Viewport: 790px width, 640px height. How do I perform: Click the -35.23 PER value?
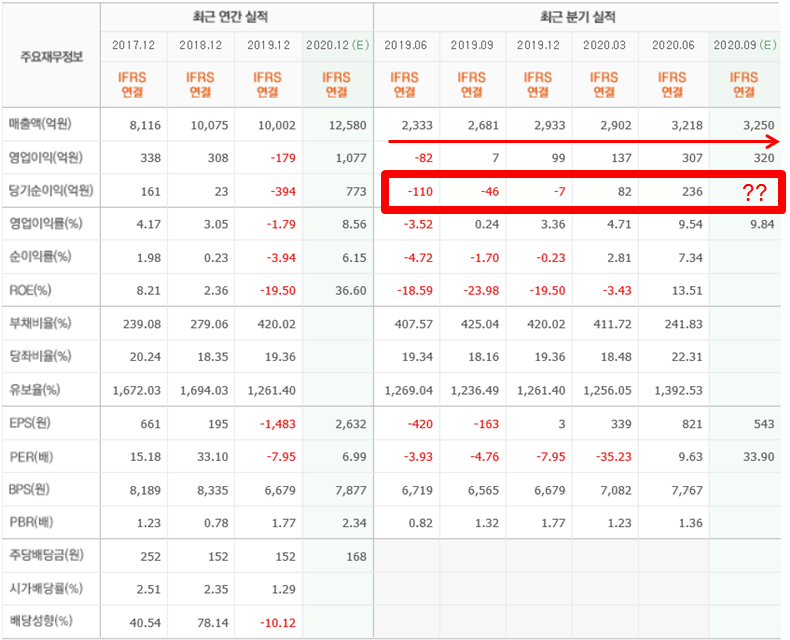(x=614, y=457)
